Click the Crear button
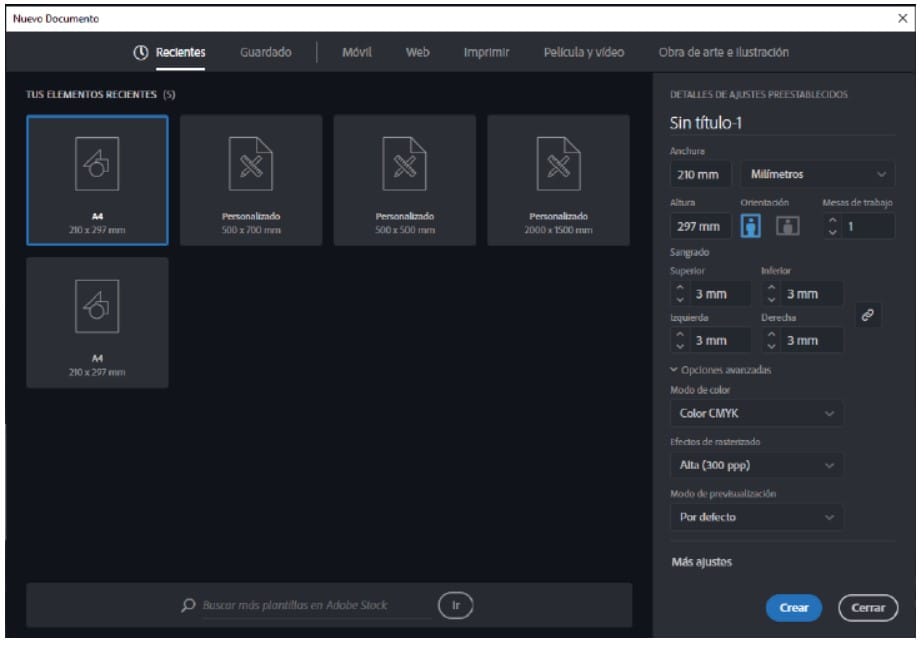This screenshot has width=924, height=645. 793,608
